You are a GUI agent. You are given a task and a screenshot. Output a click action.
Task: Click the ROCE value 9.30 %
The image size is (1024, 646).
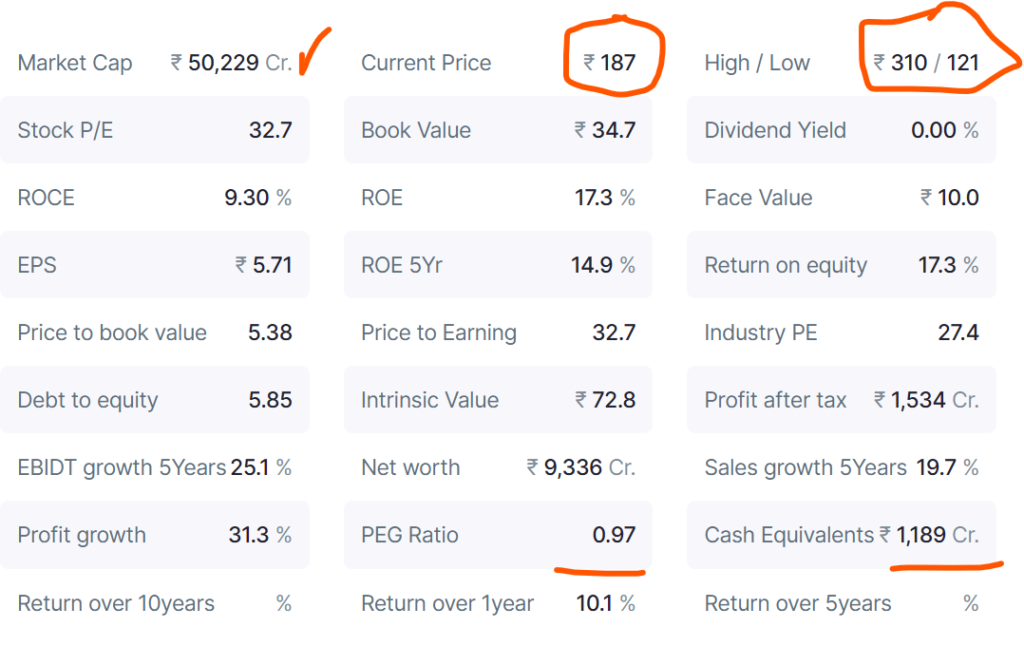coord(258,198)
